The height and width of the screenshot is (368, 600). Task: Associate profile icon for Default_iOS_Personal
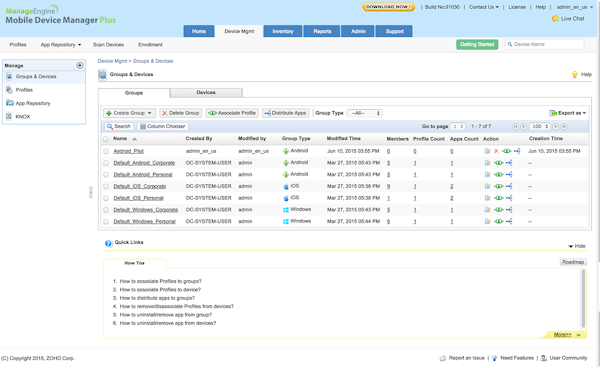(498, 198)
